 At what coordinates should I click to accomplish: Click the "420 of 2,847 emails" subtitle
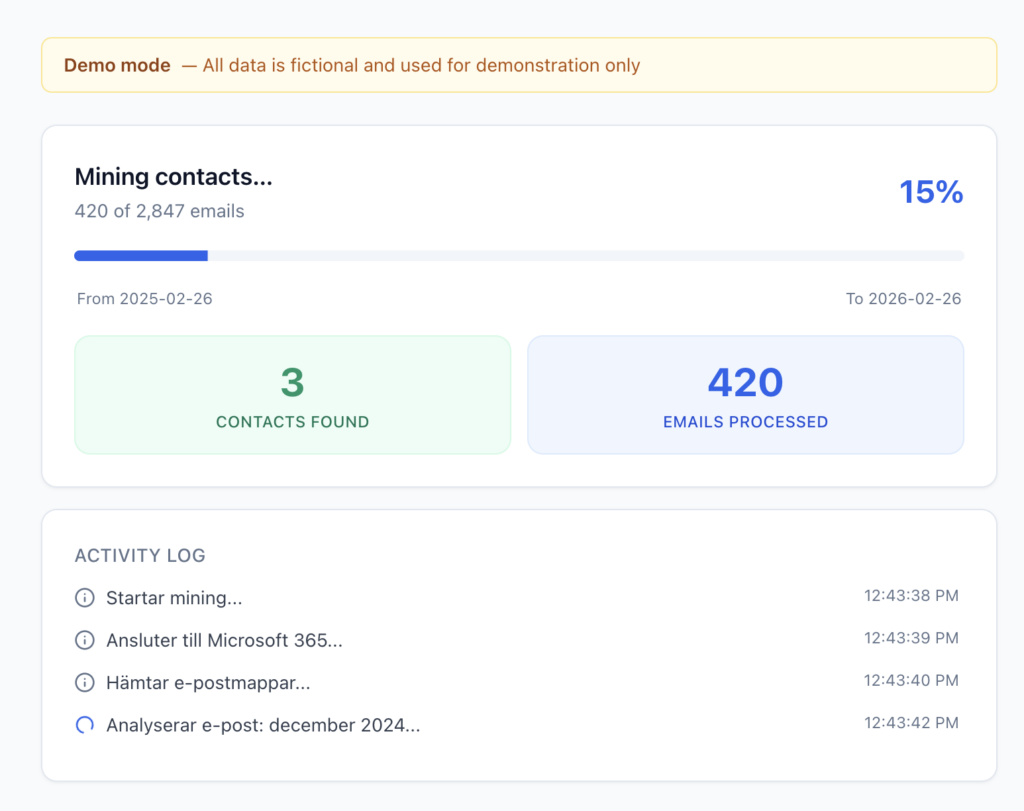159,211
